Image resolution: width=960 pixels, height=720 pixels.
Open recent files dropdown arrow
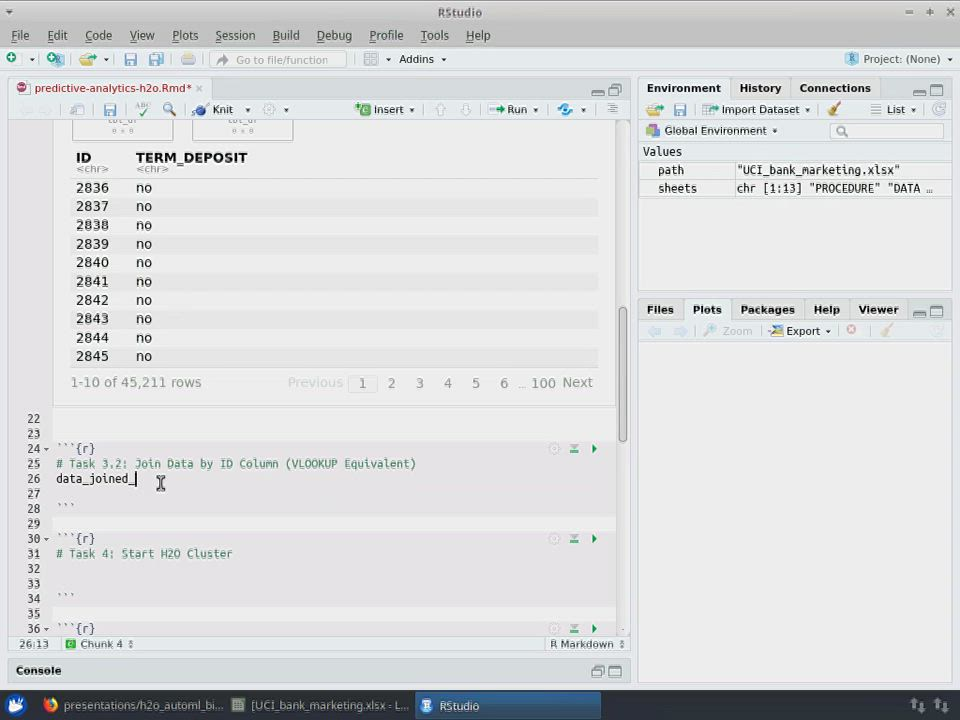pyautogui.click(x=106, y=59)
